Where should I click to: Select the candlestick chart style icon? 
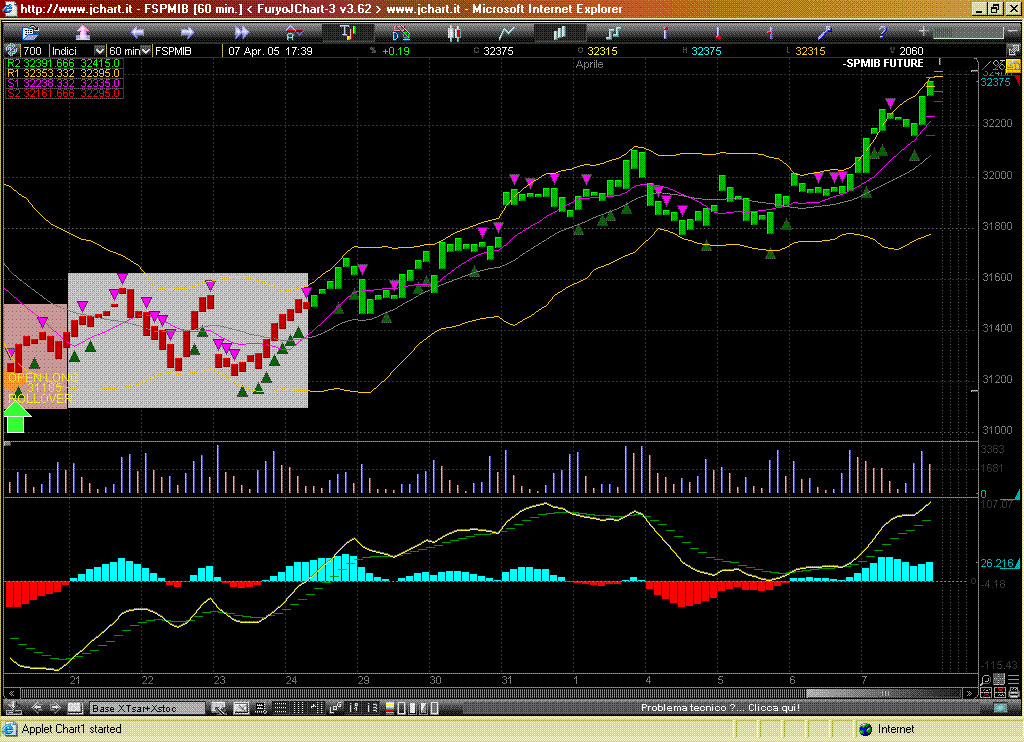[455, 32]
